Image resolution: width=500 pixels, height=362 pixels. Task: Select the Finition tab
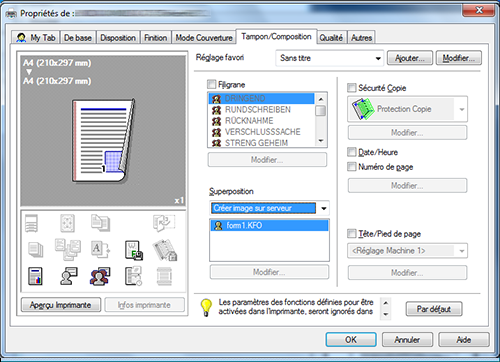(155, 38)
